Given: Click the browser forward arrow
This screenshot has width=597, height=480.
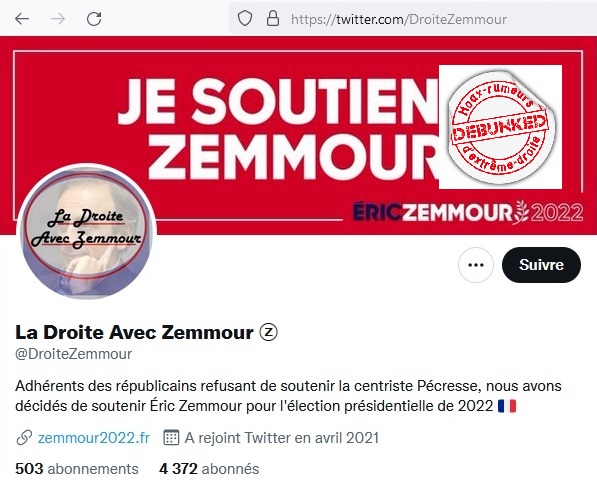Looking at the screenshot, I should point(58,18).
